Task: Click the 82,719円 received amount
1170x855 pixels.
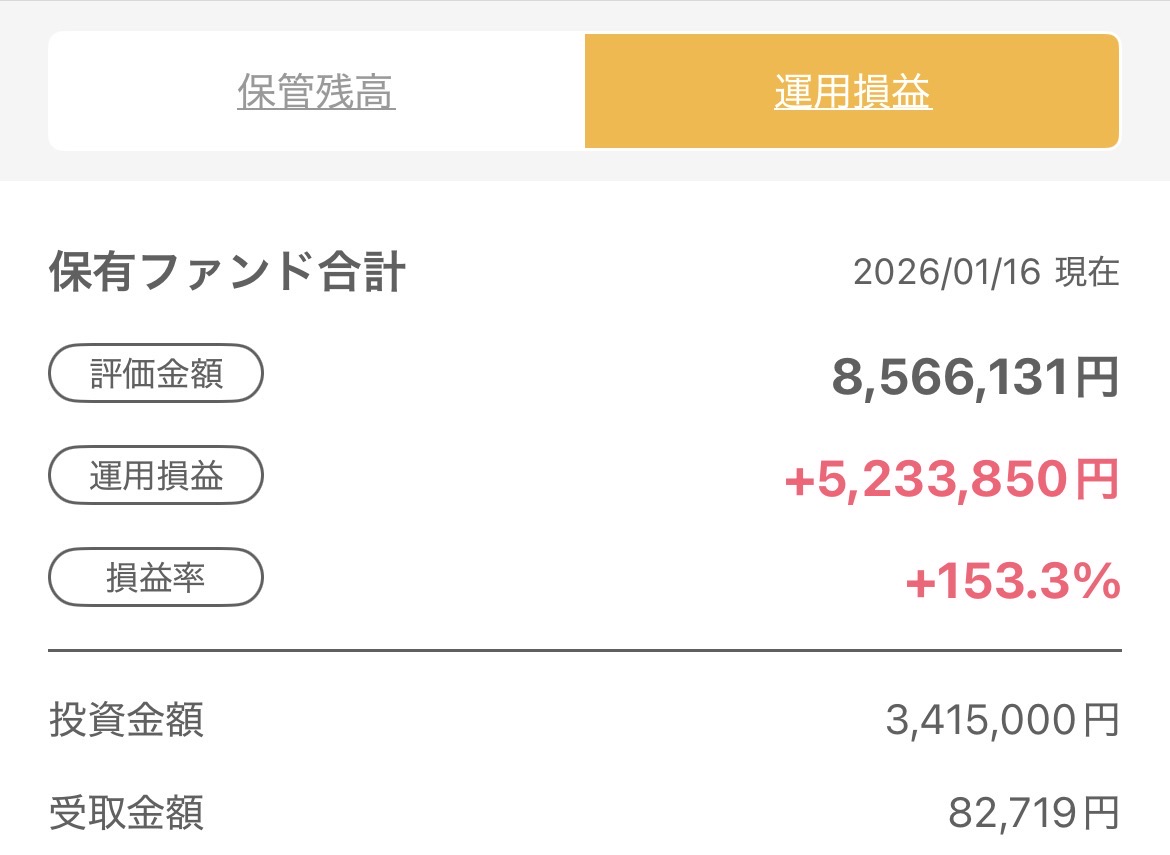Action: coord(1033,814)
